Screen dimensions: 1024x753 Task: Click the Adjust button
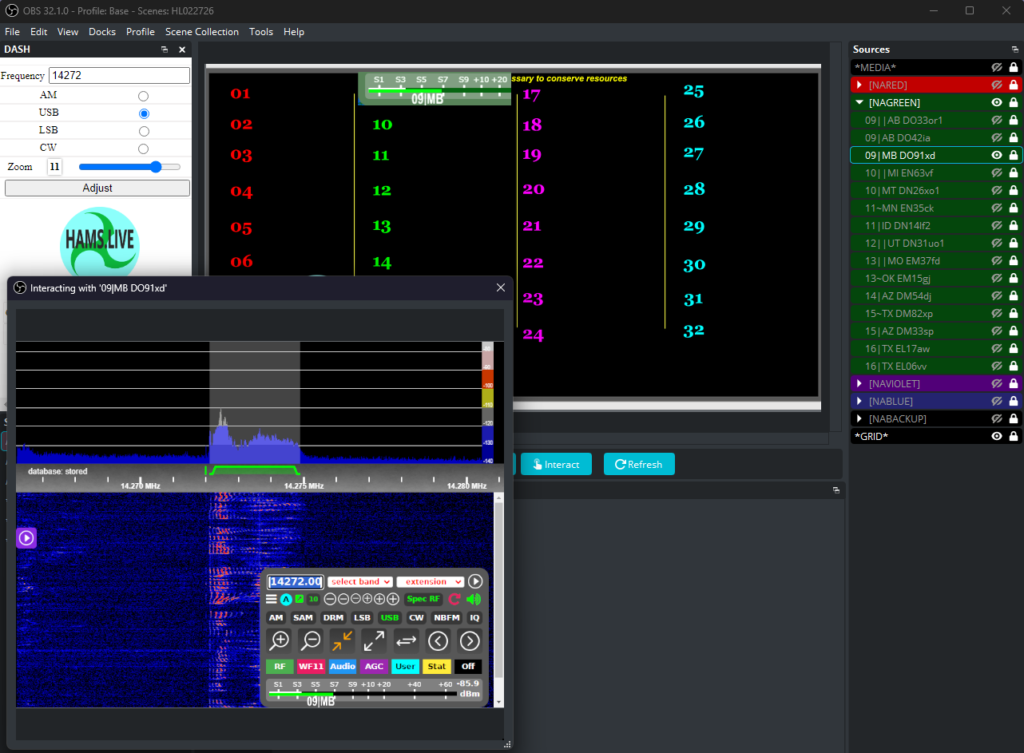(97, 188)
